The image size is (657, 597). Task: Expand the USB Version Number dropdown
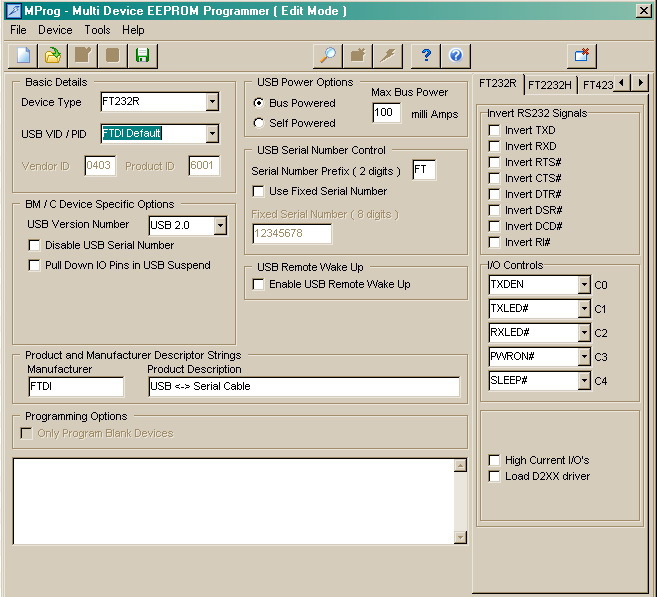[220, 226]
